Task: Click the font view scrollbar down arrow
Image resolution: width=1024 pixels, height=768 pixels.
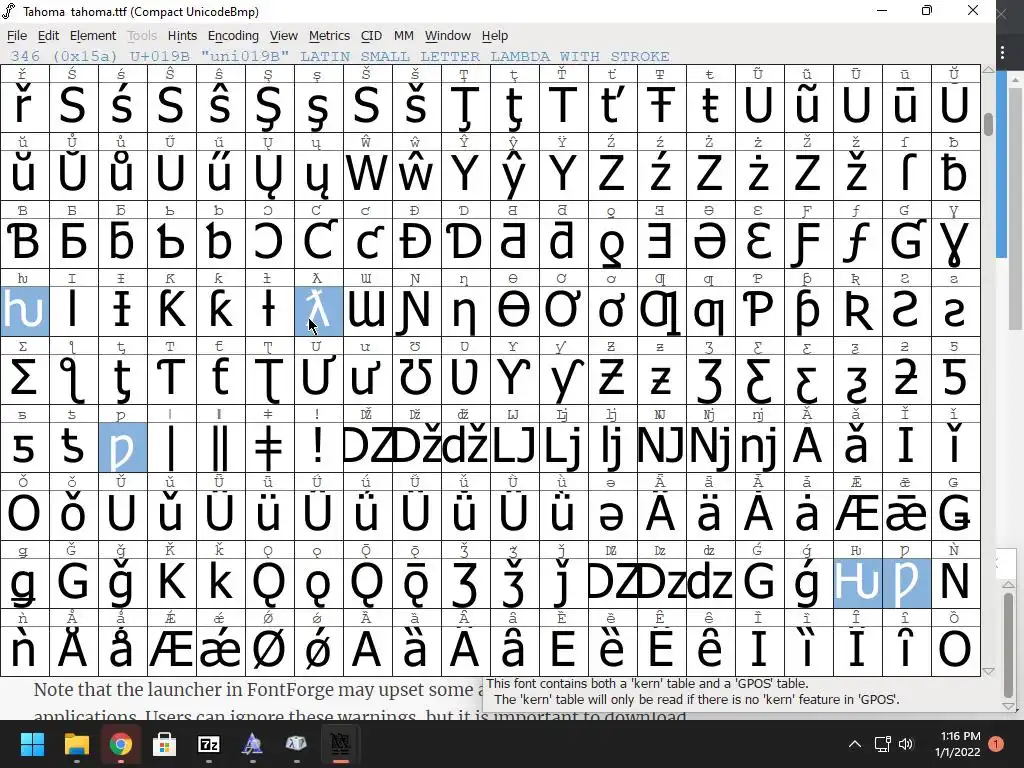Action: [x=988, y=671]
